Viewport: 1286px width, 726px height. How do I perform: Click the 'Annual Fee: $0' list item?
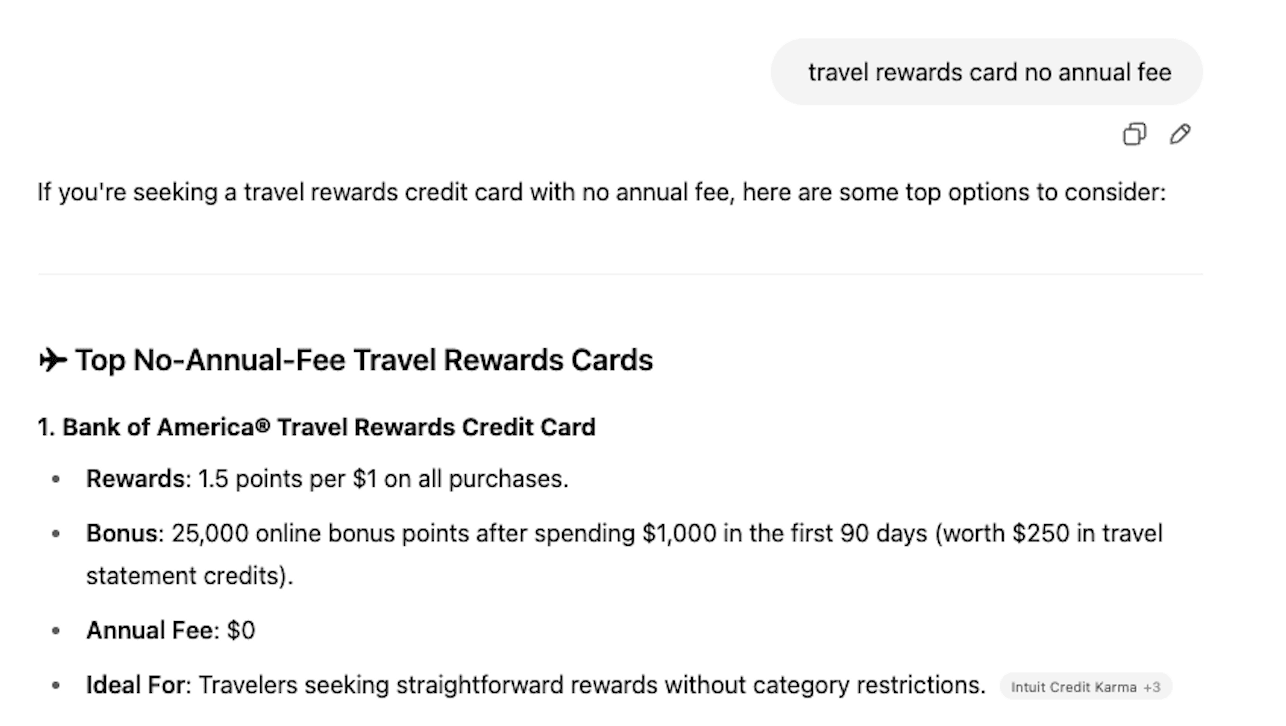[x=169, y=630]
